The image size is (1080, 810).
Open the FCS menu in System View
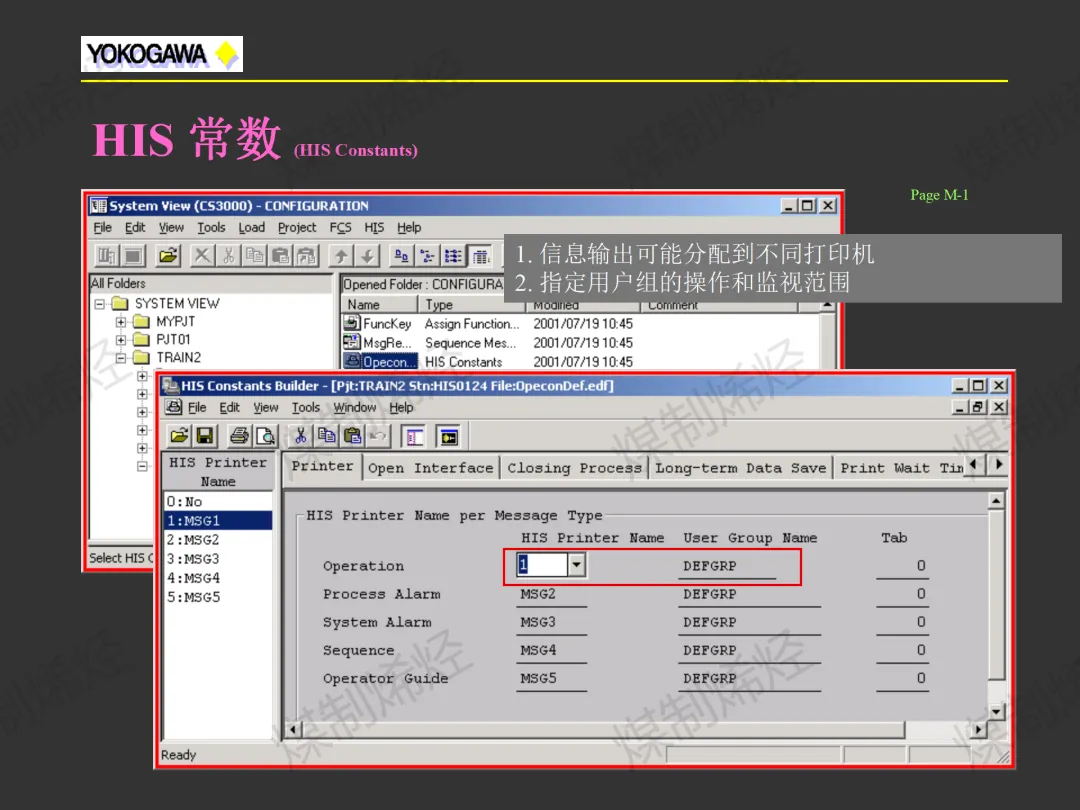(340, 227)
